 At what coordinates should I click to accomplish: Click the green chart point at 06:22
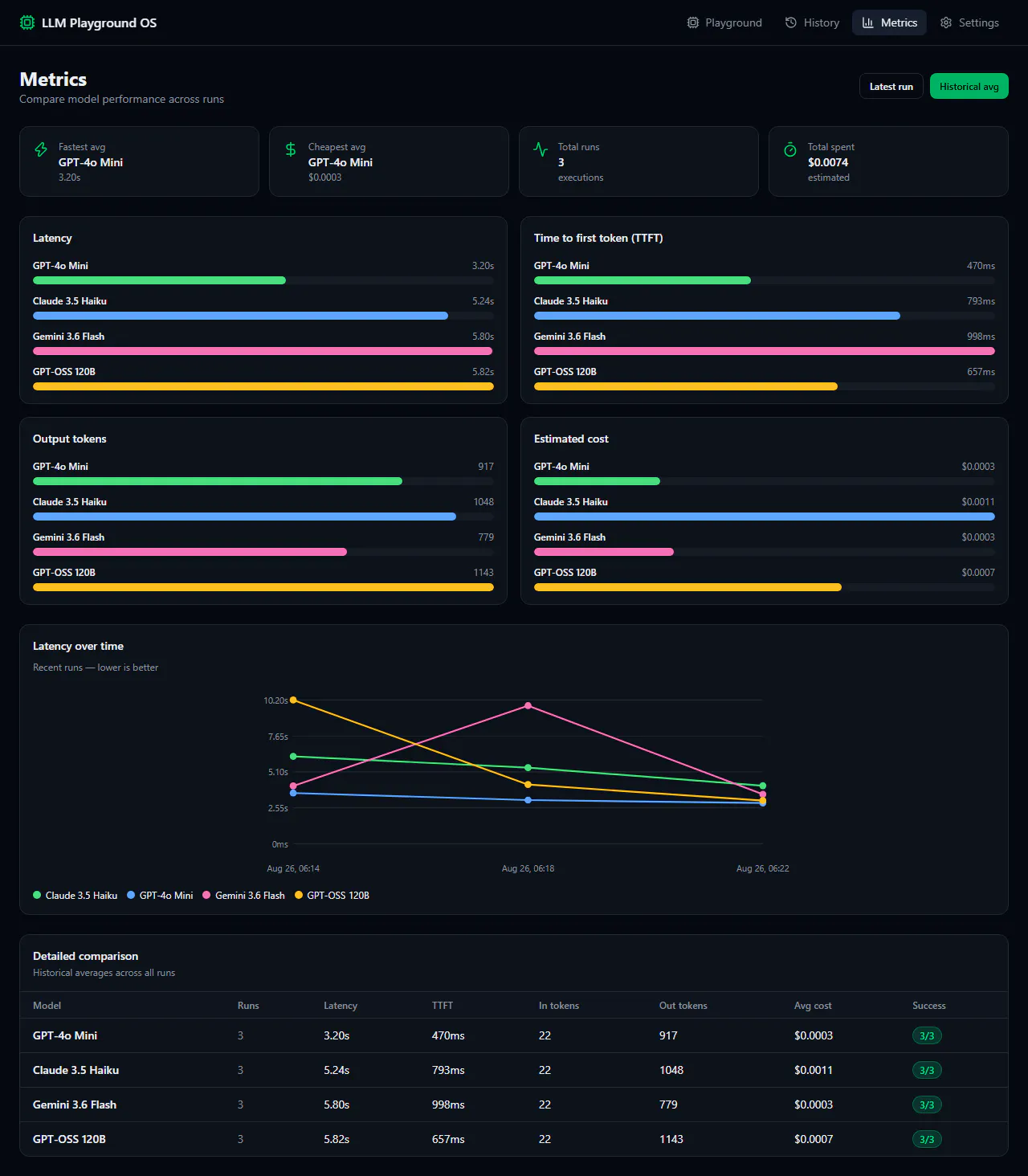click(763, 786)
